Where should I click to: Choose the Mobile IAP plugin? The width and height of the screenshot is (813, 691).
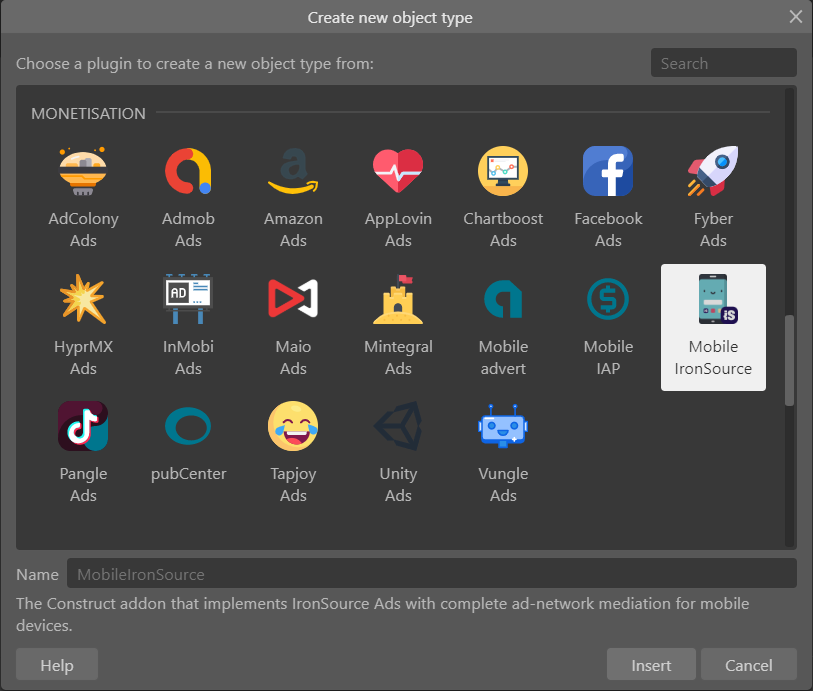coord(608,326)
